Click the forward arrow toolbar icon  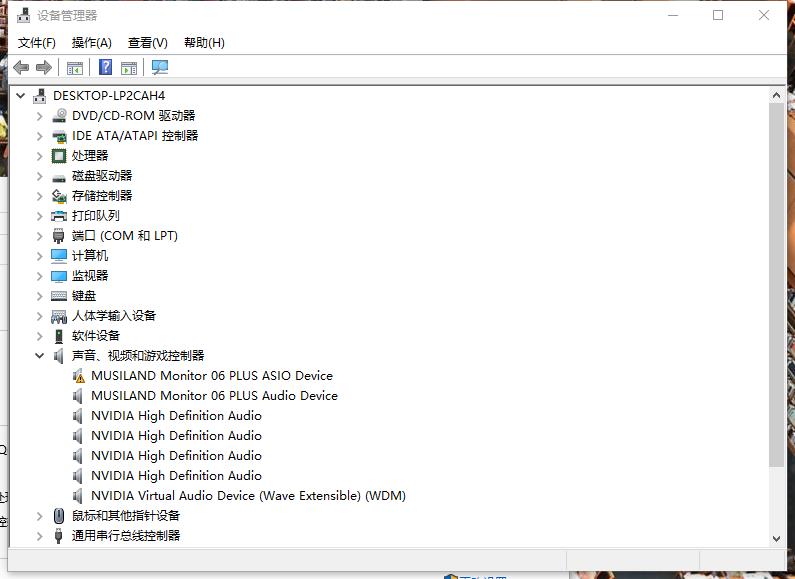[43, 67]
